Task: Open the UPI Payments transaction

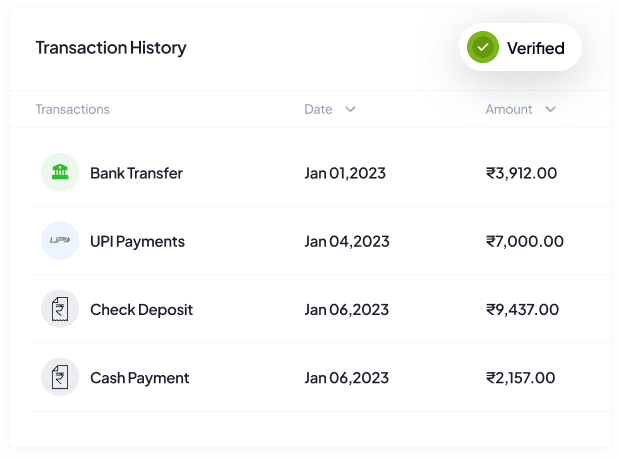Action: pos(137,241)
